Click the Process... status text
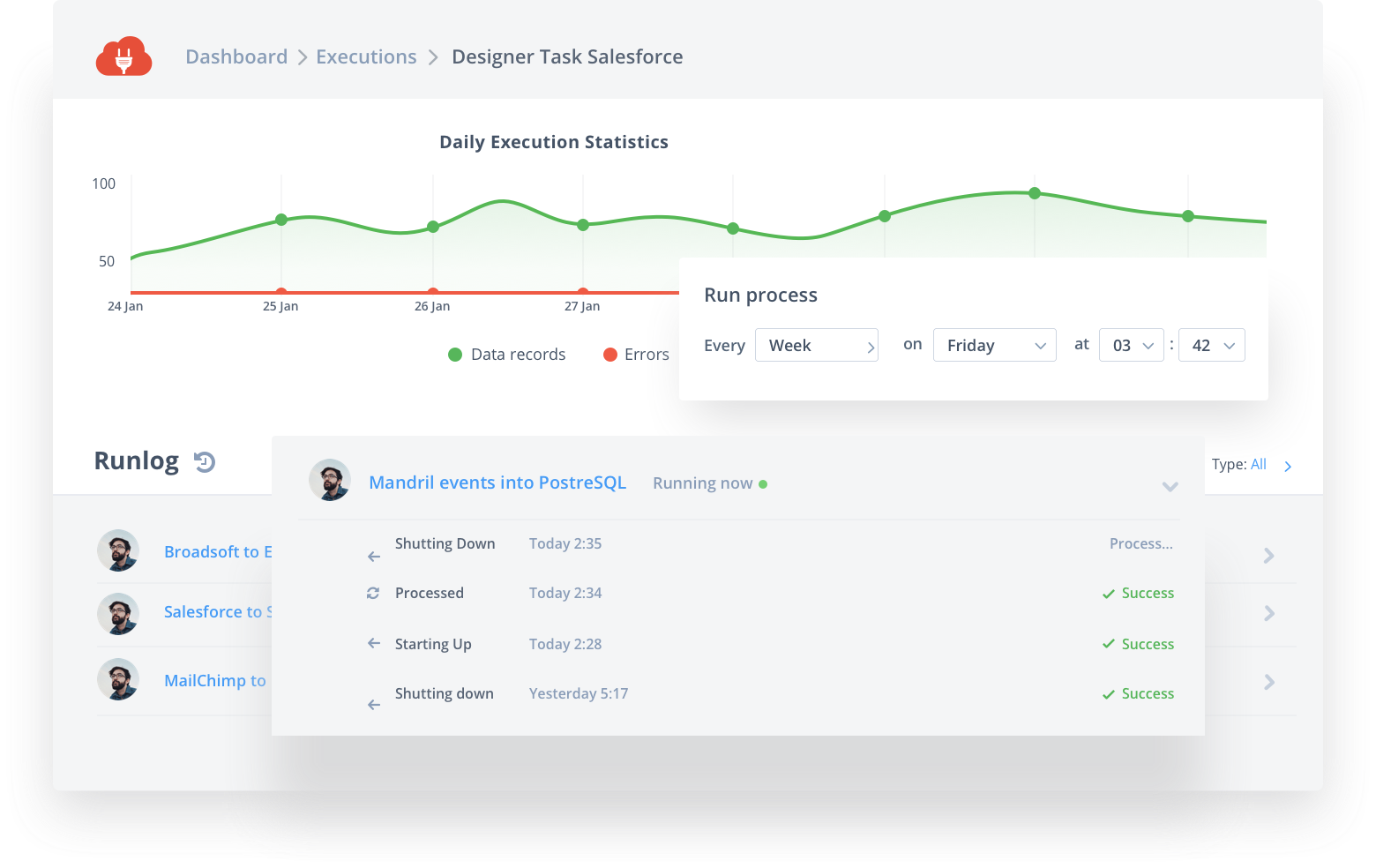1376x868 pixels. click(1141, 543)
